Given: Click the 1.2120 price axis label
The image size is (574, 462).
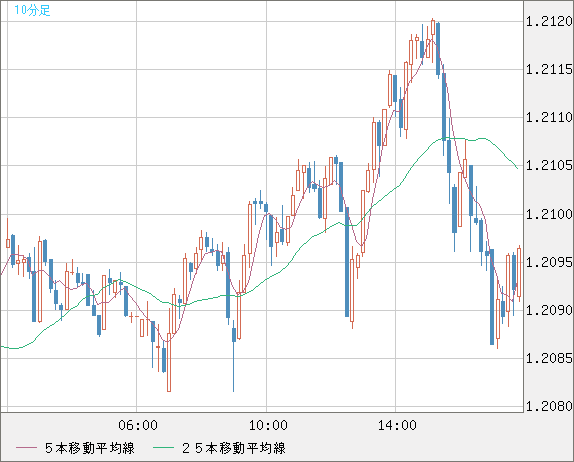Looking at the screenshot, I should point(549,22).
